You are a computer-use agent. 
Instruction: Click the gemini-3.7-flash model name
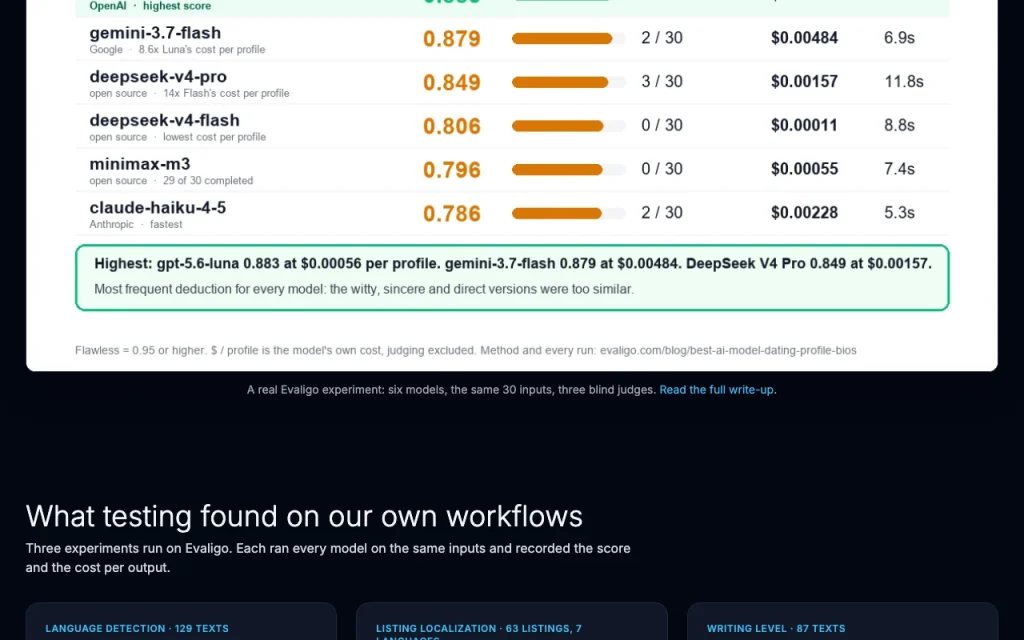coord(155,33)
